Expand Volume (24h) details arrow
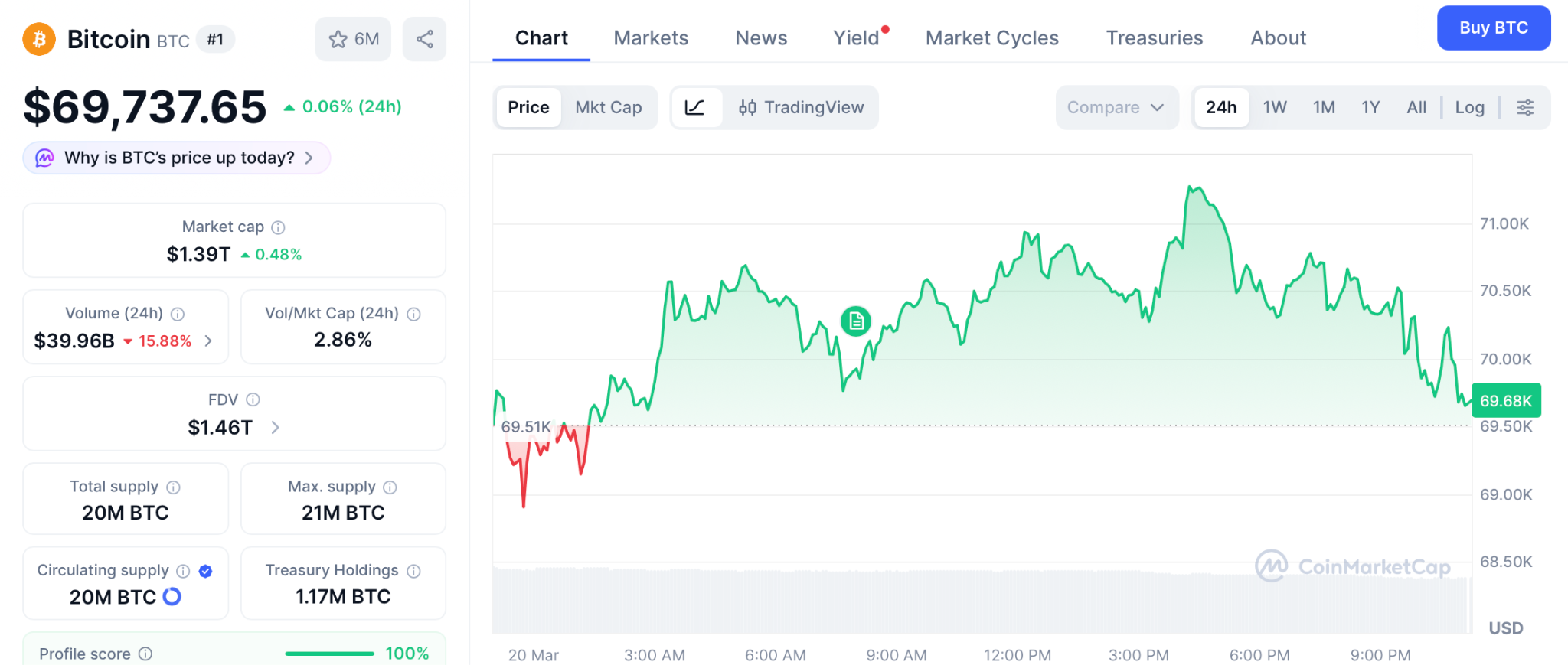 pyautogui.click(x=208, y=341)
